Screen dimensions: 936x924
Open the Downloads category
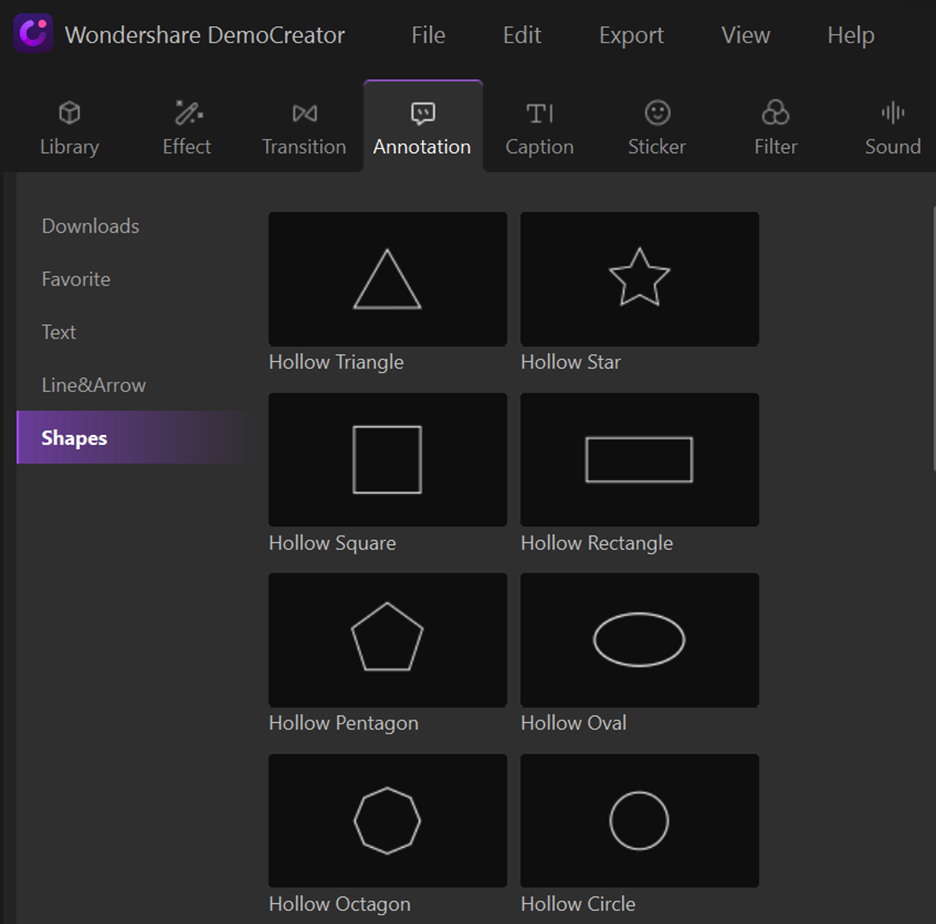tap(90, 226)
